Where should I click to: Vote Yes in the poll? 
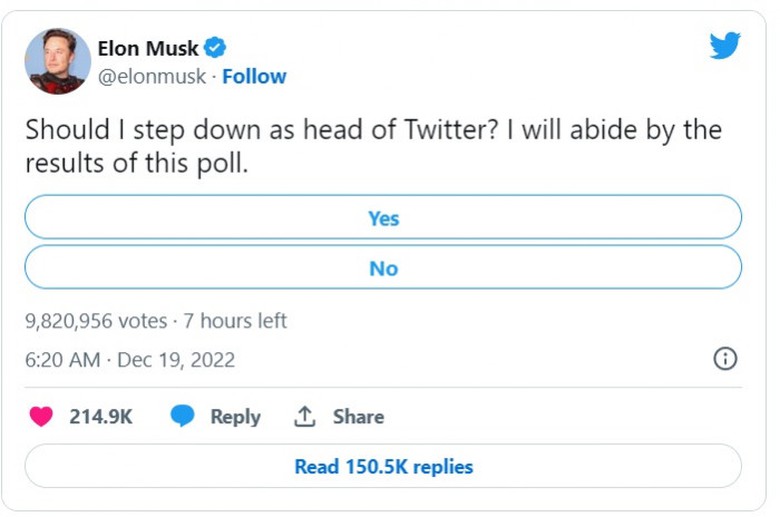click(383, 218)
